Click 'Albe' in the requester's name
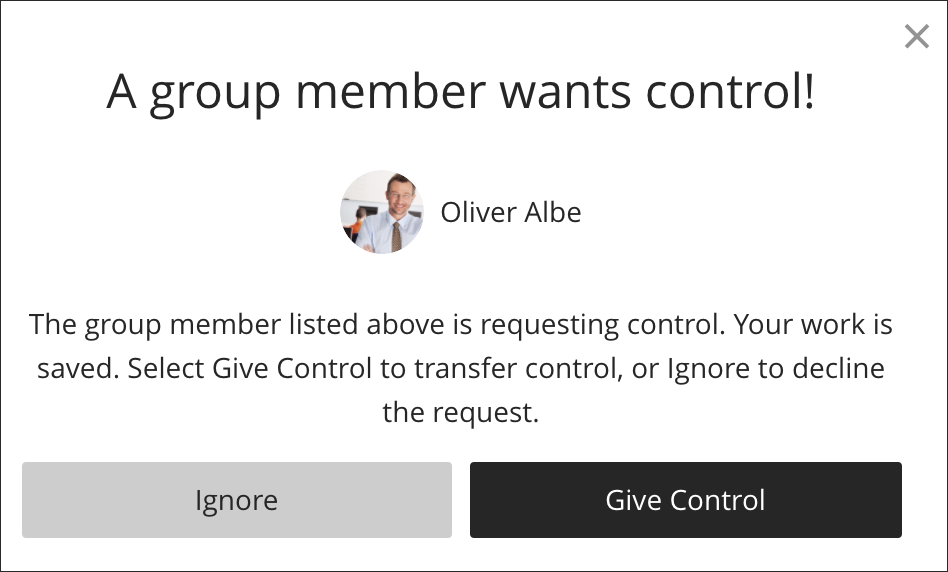Screen dimensions: 948x572 point(554,212)
